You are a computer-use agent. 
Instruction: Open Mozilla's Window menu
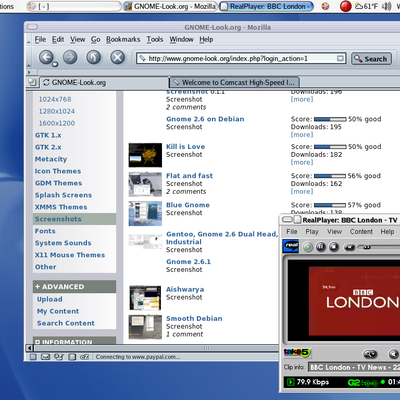tap(181, 39)
